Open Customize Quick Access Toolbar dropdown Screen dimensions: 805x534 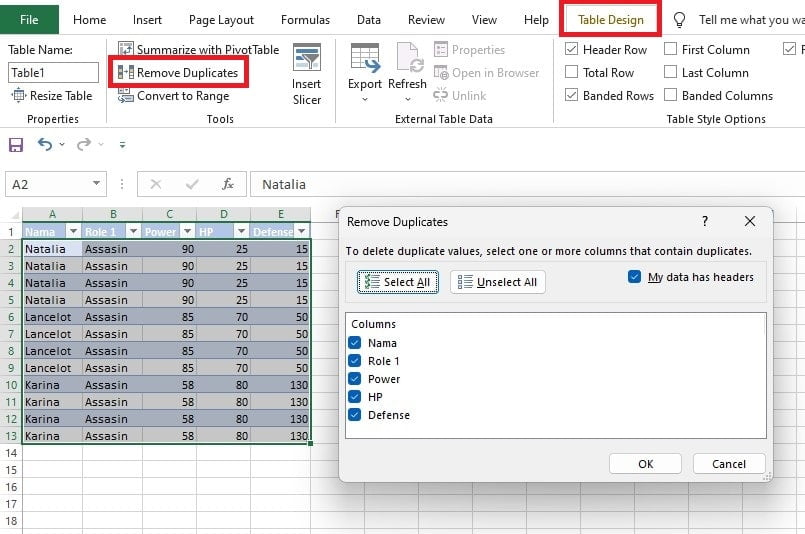point(122,145)
